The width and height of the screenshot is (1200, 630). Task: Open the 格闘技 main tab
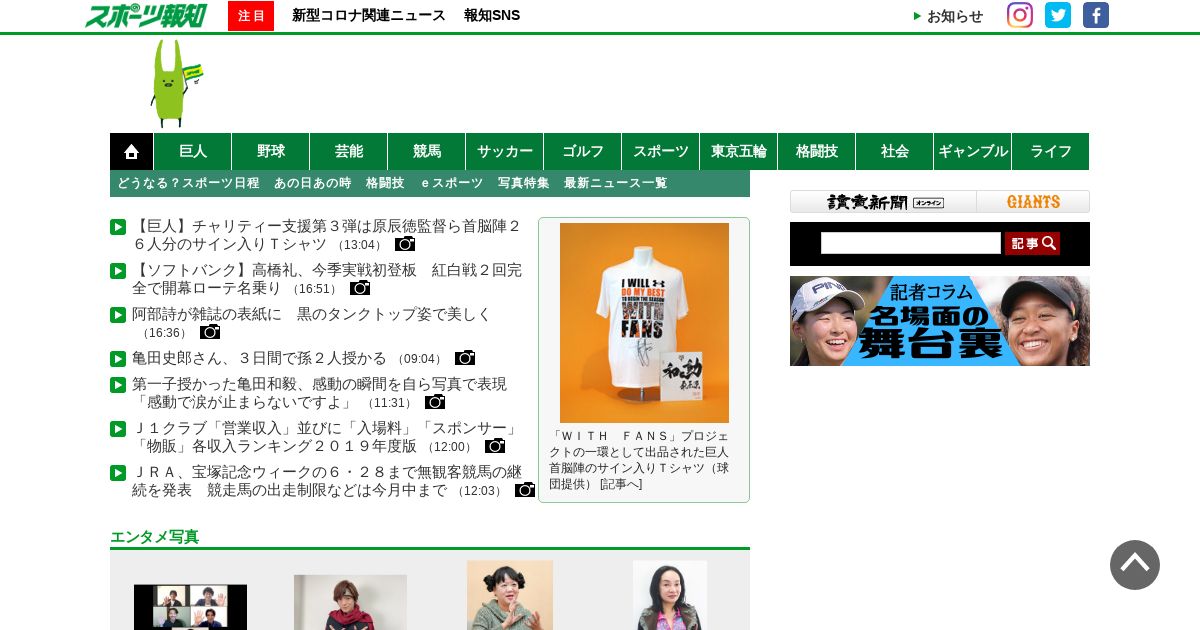click(817, 151)
